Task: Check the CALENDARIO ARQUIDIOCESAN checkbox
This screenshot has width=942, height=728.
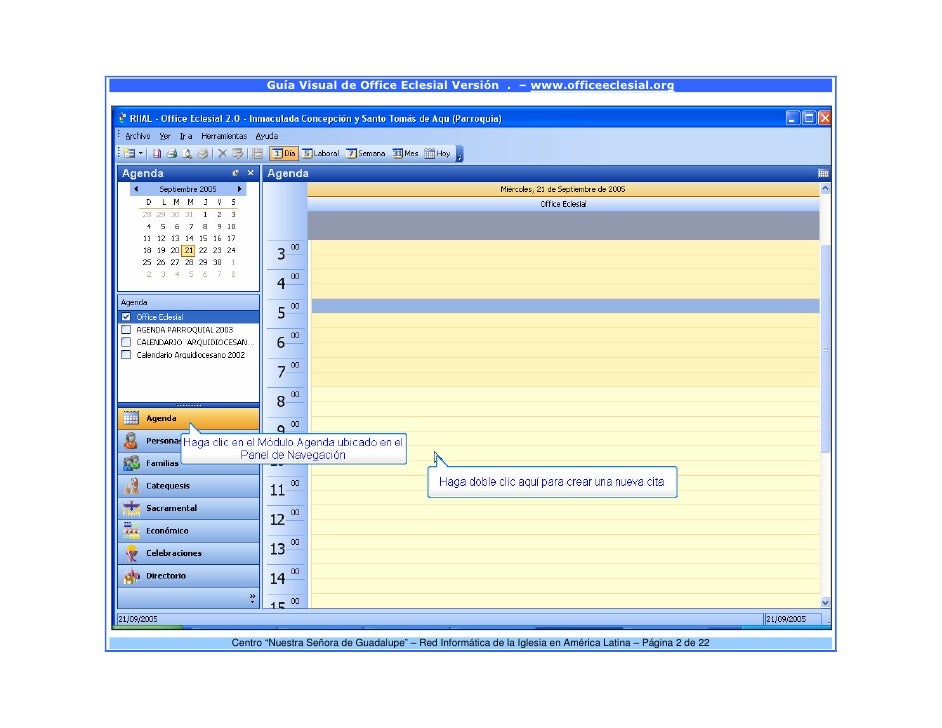Action: [126, 342]
